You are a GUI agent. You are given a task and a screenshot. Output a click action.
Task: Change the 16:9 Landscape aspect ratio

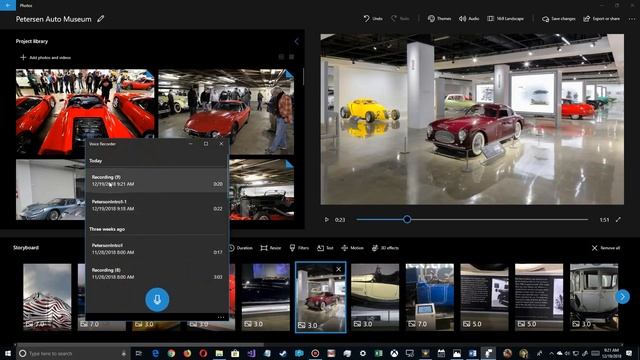pos(505,19)
